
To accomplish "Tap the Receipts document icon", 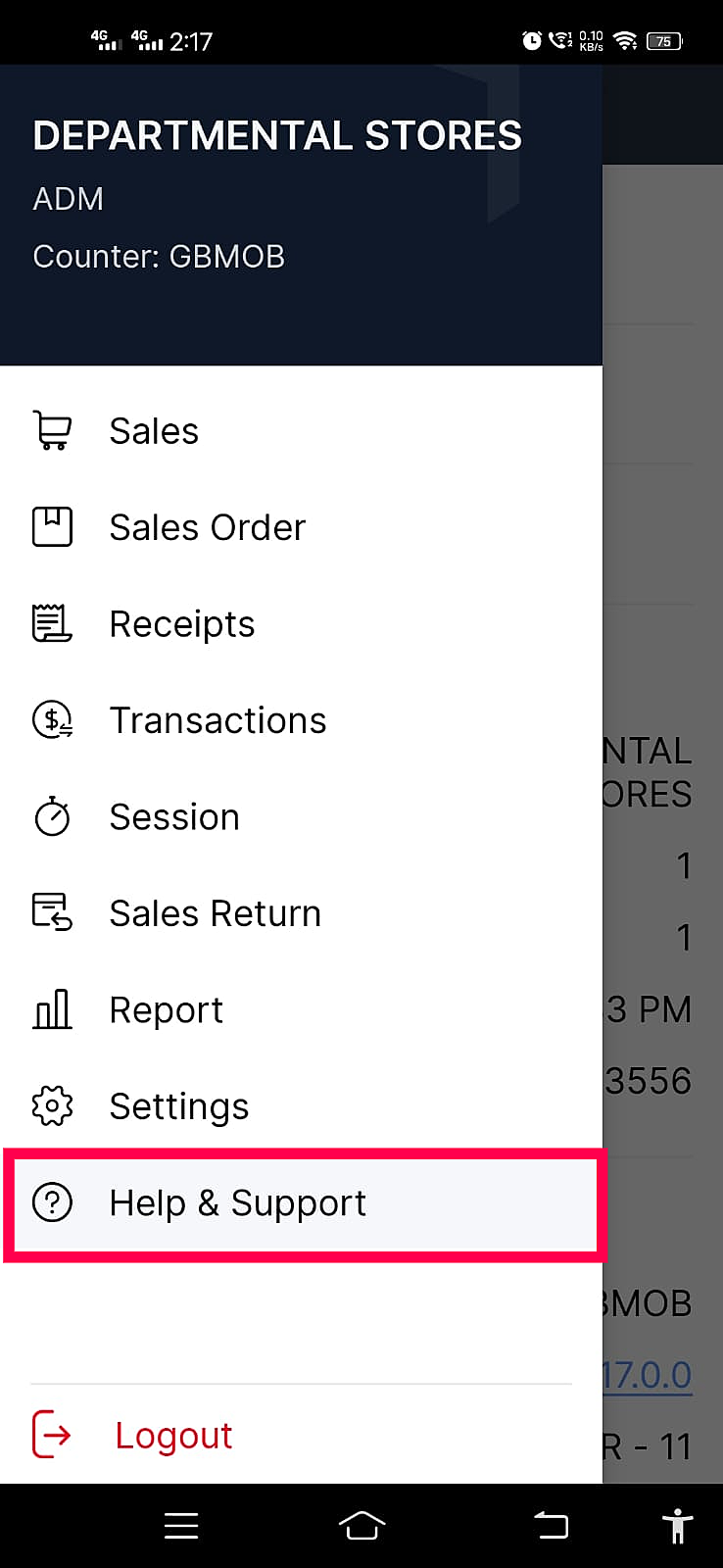I will click(52, 623).
